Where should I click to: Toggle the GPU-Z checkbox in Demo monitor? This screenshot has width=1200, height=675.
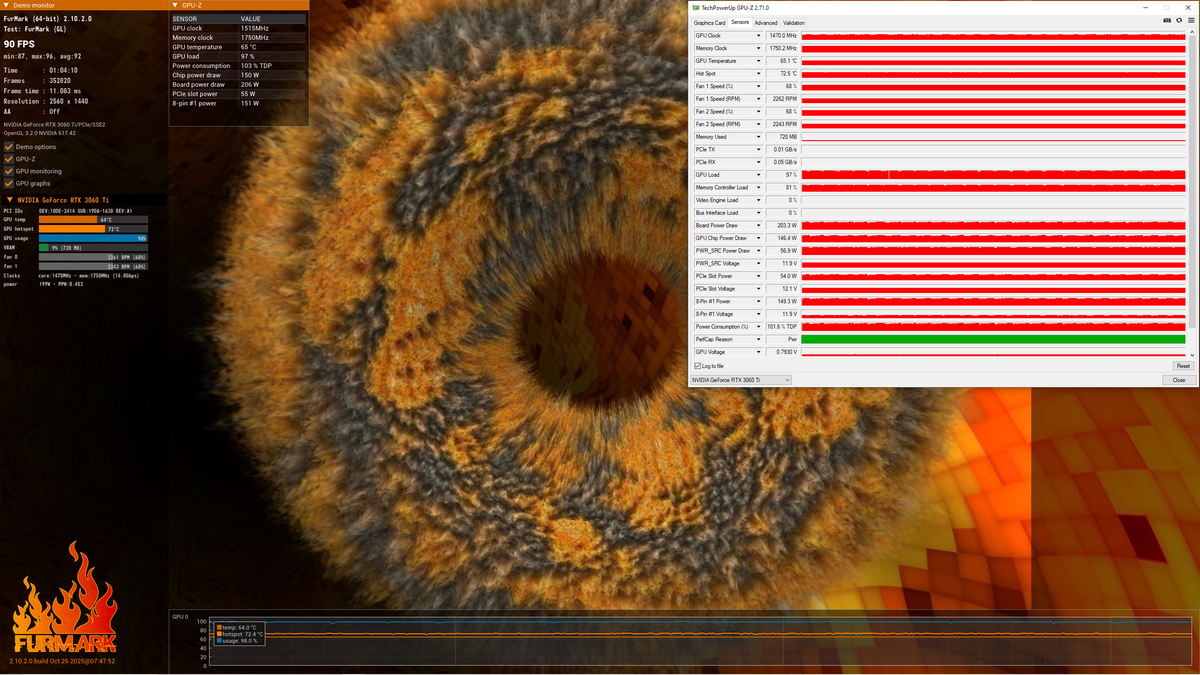click(9, 159)
